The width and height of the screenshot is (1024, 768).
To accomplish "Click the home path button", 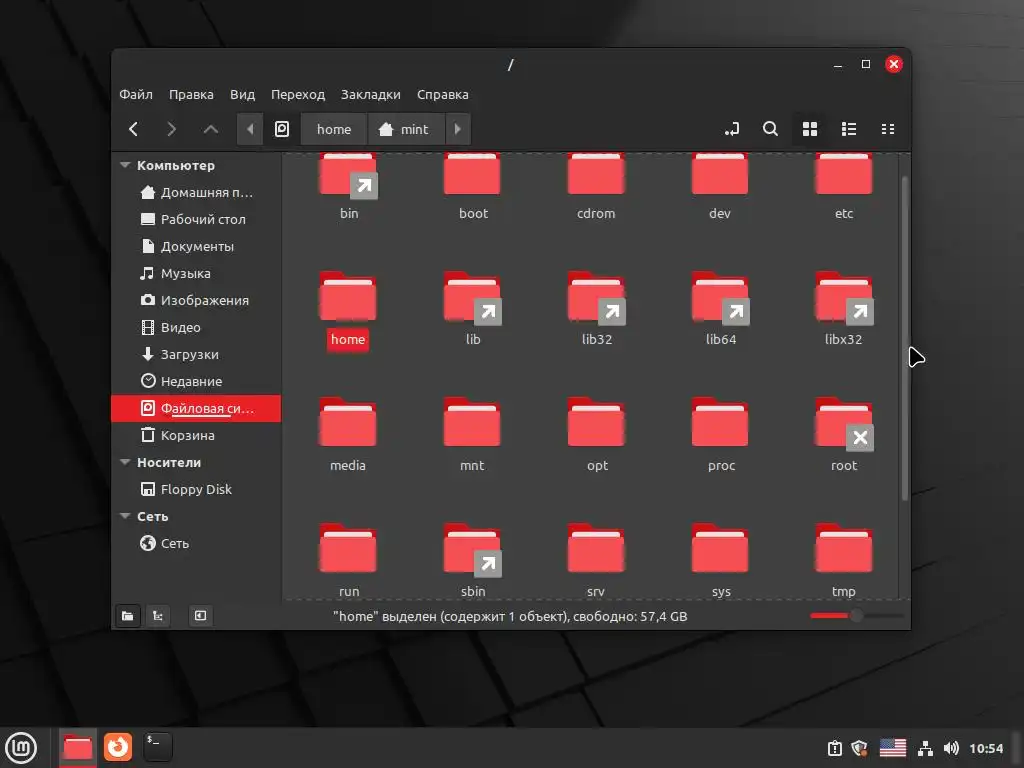I will click(x=334, y=129).
